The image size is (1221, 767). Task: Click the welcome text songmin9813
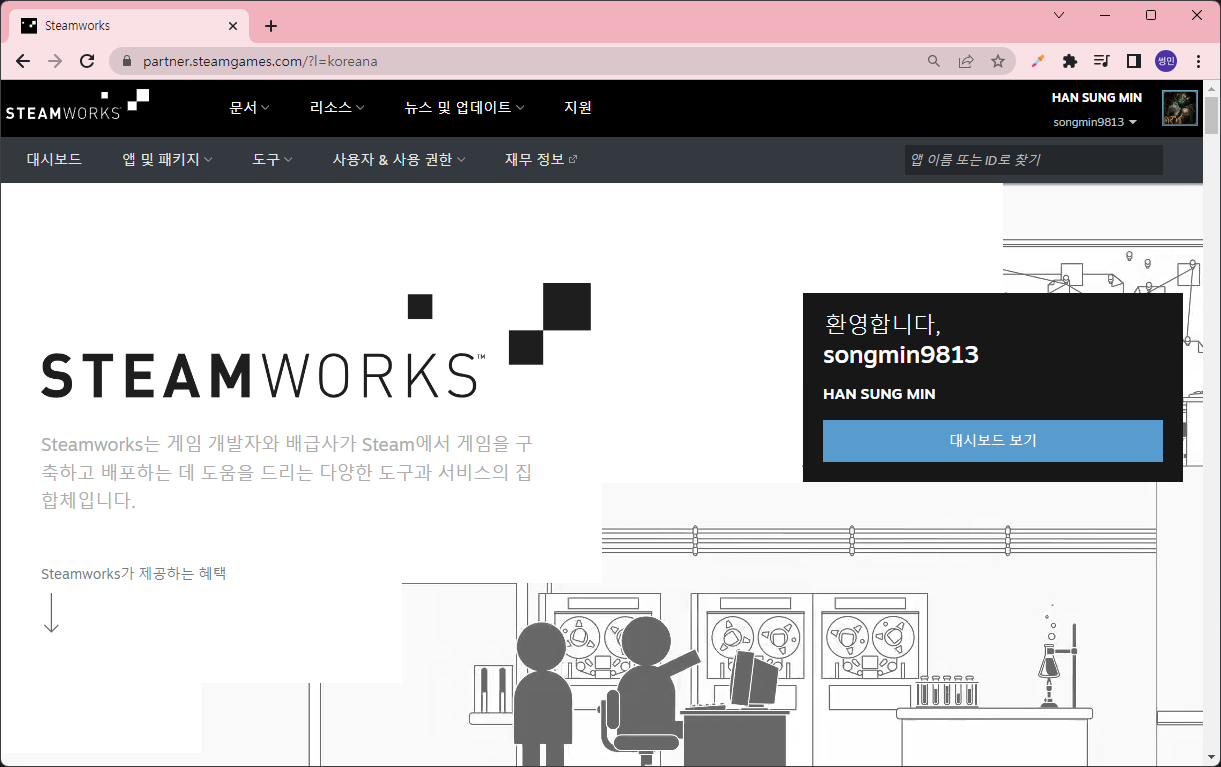901,355
